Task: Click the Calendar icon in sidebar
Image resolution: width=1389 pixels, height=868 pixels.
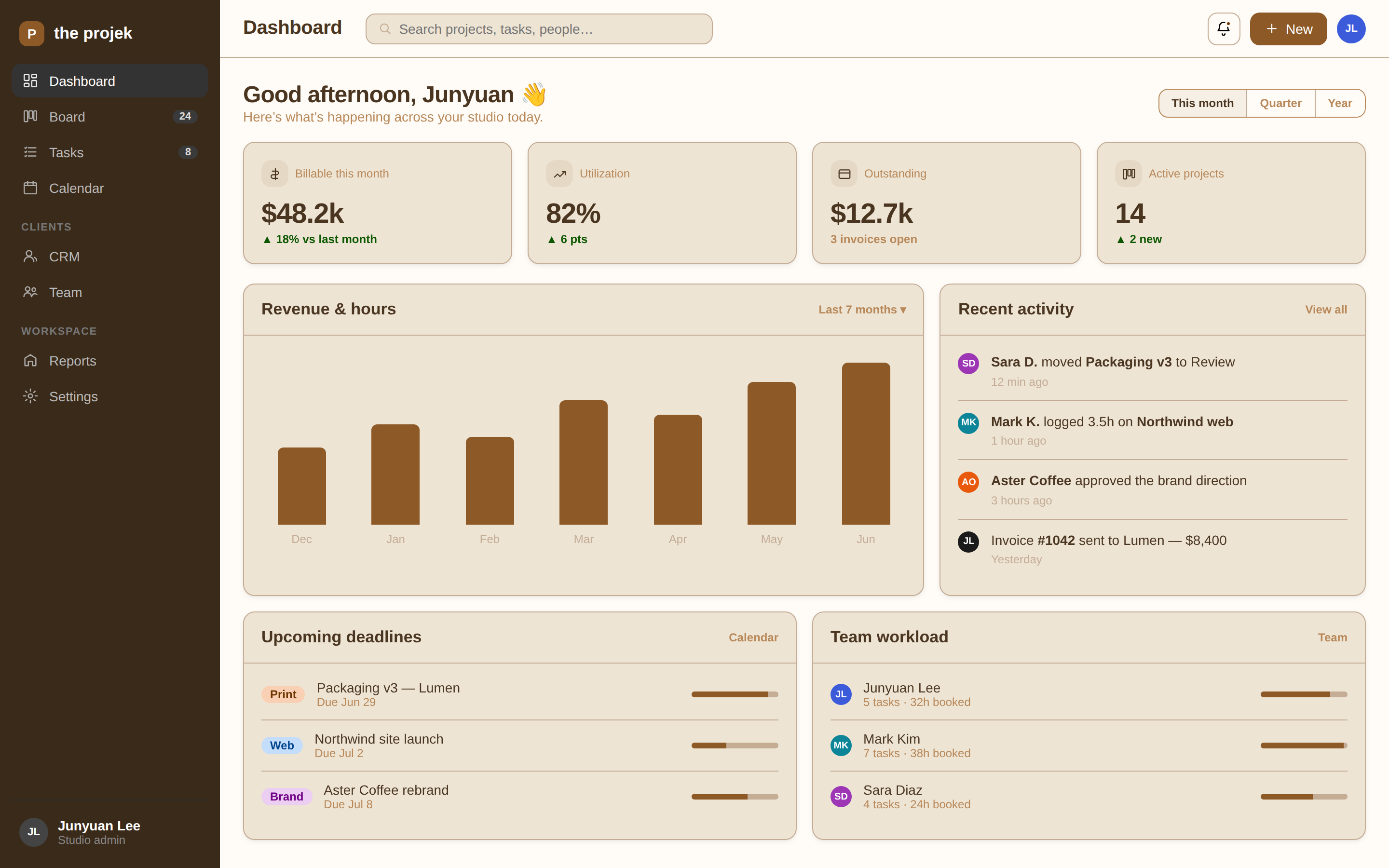Action: coord(30,188)
